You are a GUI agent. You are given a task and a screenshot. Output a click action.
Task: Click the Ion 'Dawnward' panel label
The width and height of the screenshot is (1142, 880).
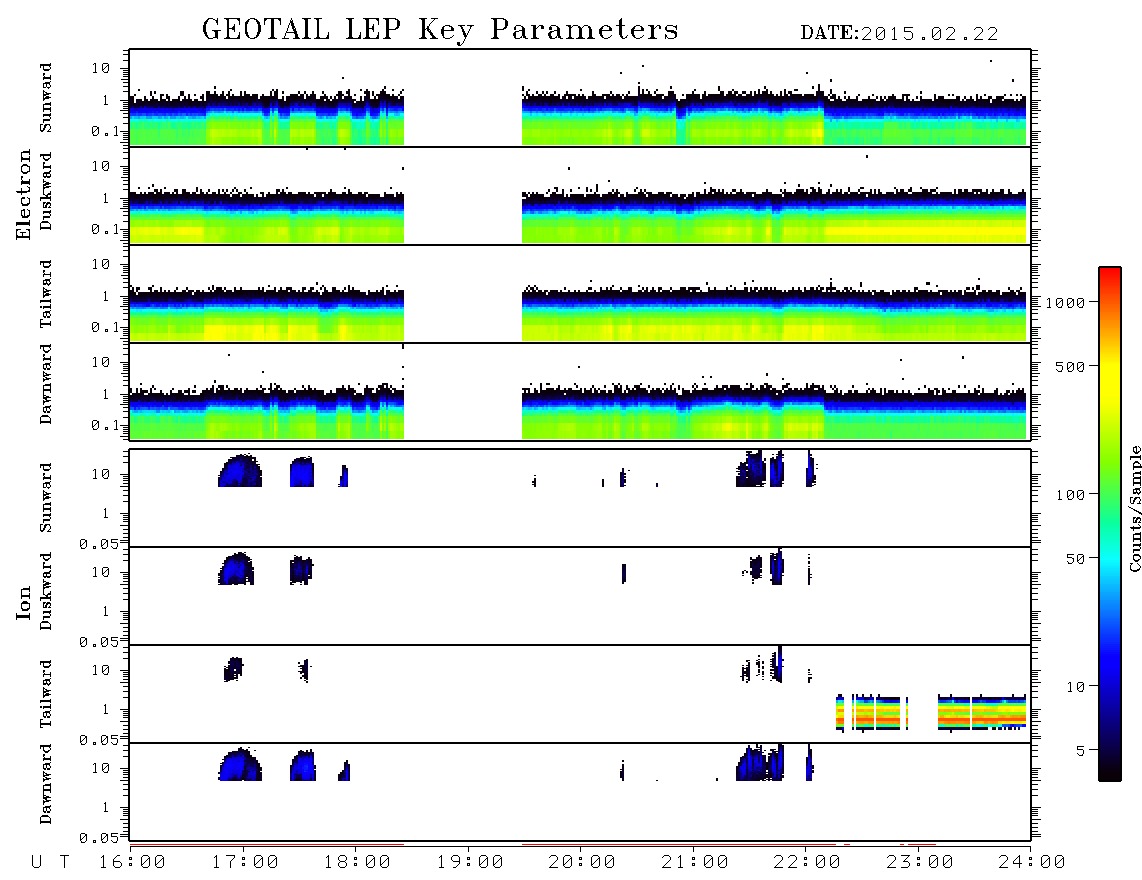pyautogui.click(x=45, y=784)
